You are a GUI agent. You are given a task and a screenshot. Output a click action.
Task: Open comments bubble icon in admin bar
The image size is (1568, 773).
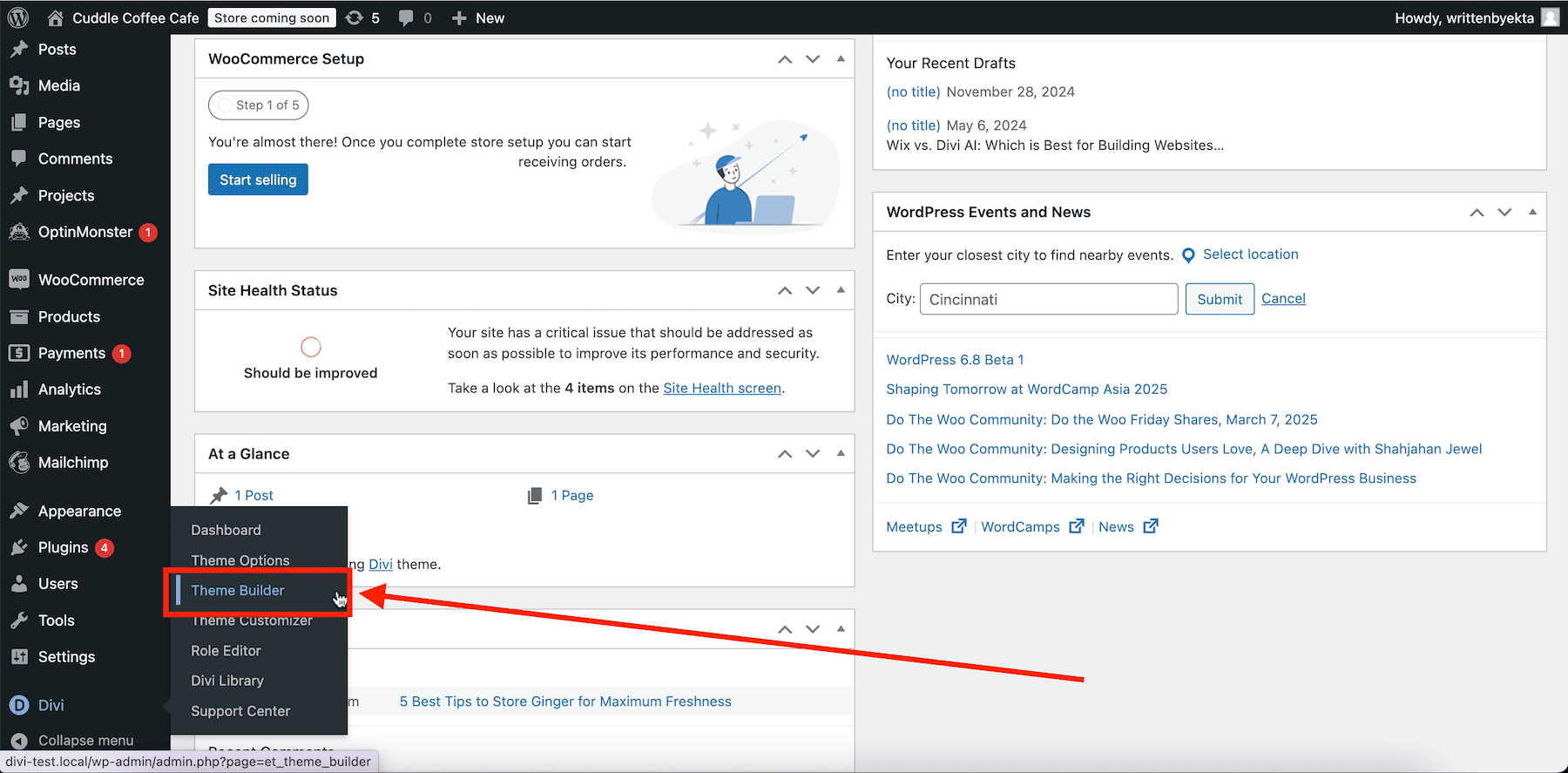[x=406, y=17]
